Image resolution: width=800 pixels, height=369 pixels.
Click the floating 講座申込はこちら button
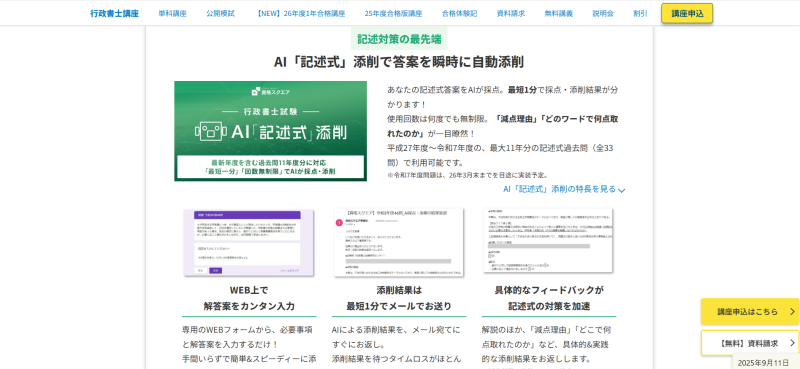[749, 311]
